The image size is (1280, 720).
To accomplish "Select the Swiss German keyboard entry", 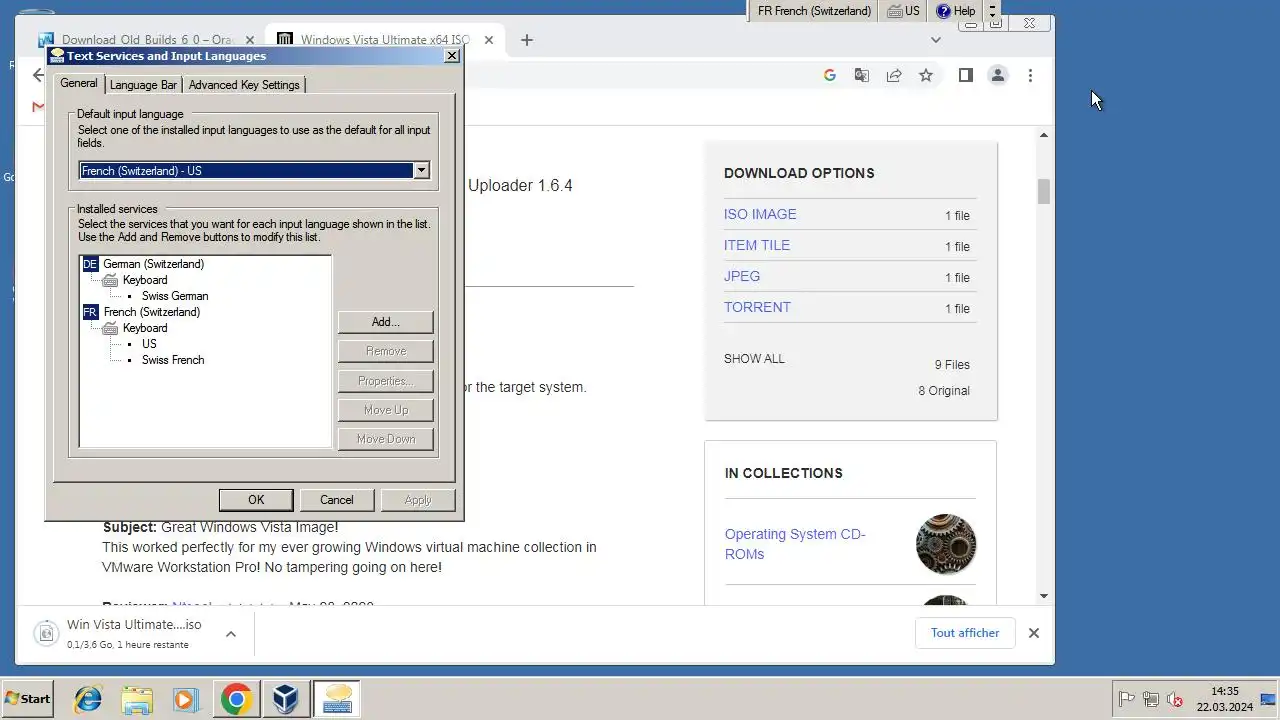I will [x=175, y=296].
